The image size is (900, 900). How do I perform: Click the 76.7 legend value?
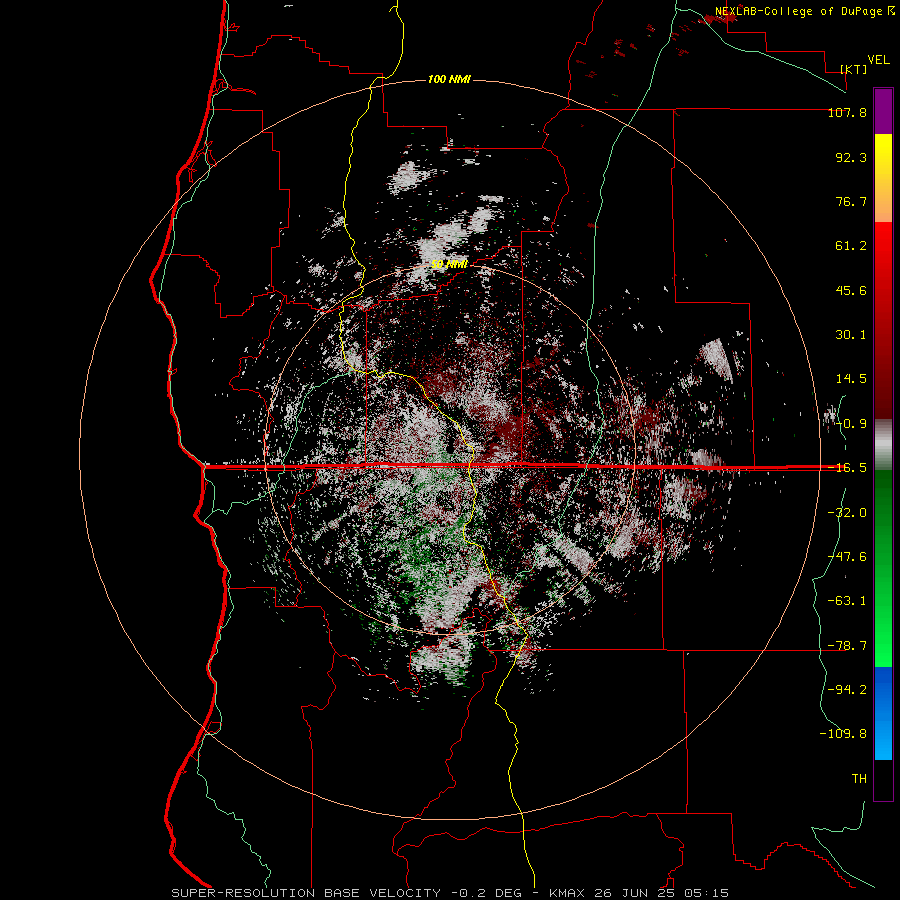pyautogui.click(x=851, y=201)
